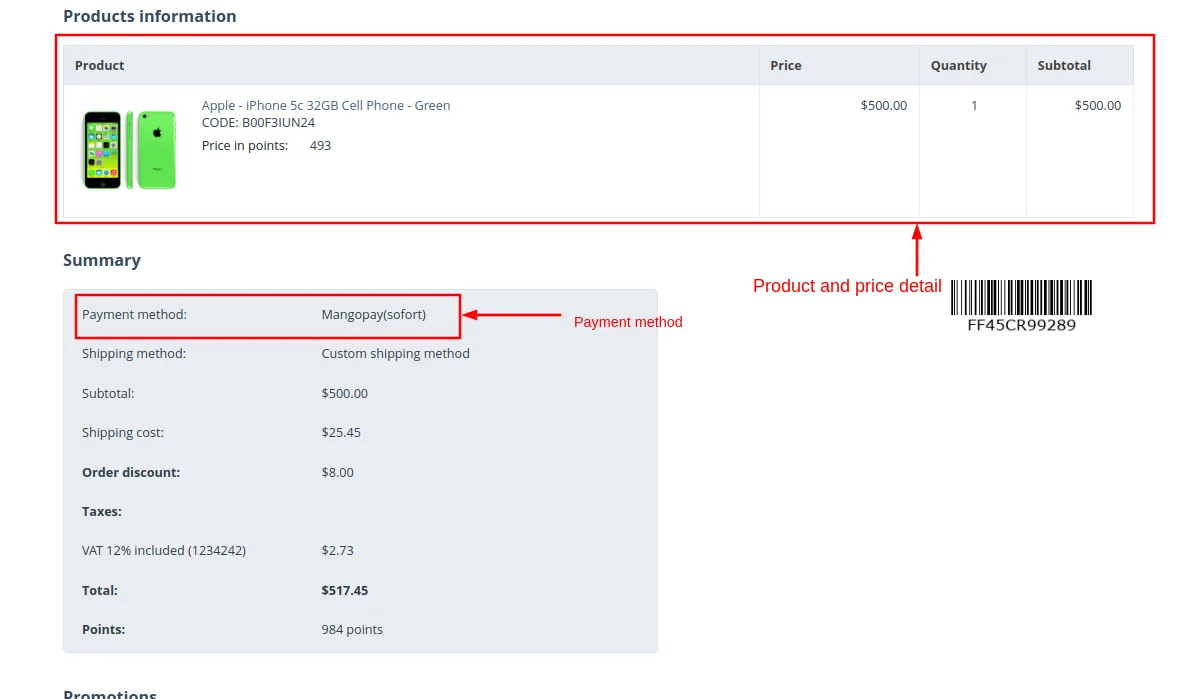Click the Taxes: label
Viewport: 1194px width, 699px height.
coord(102,512)
